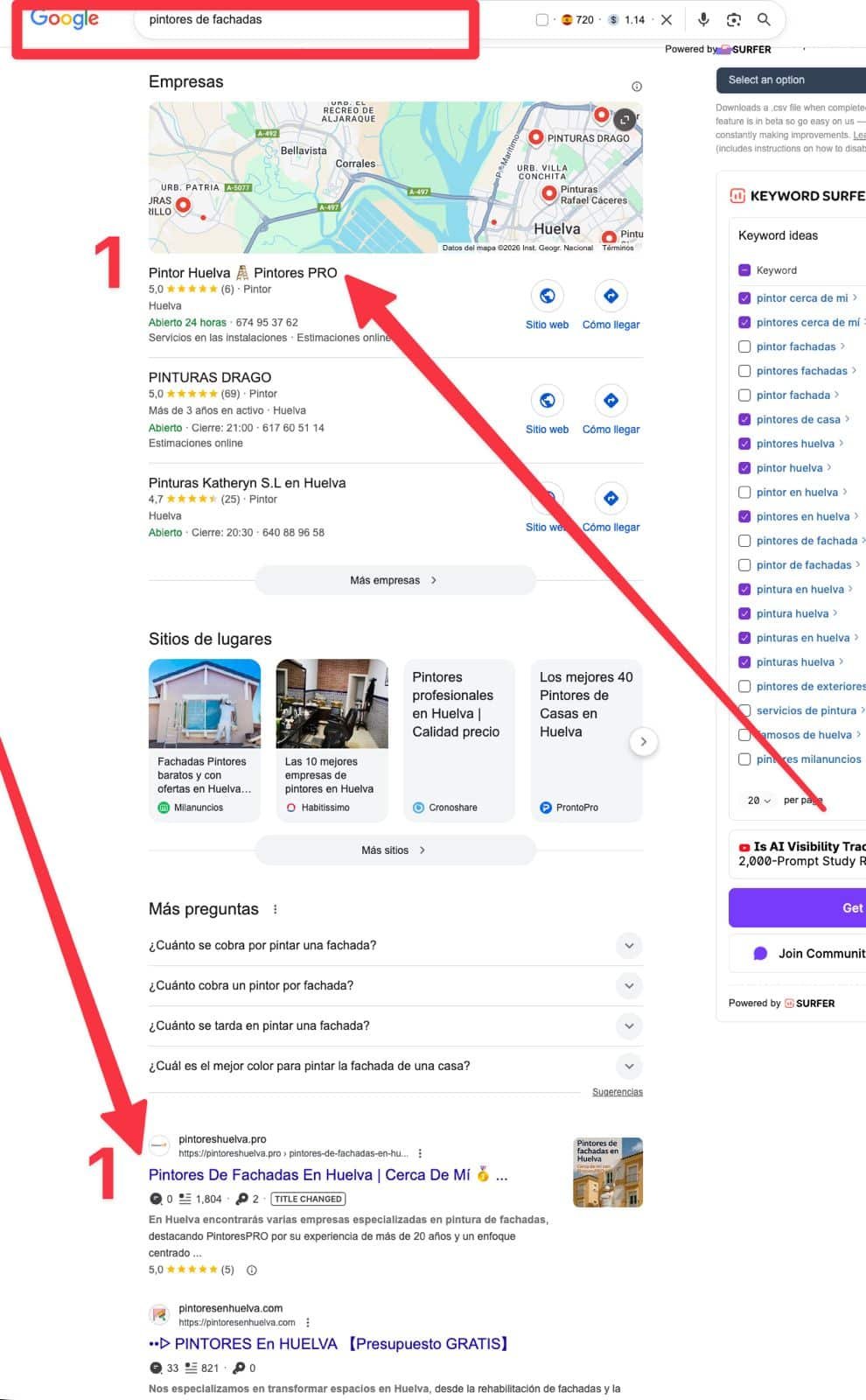Image resolution: width=866 pixels, height=1400 pixels.
Task: Check the 'pintores fachadas' keyword
Action: tap(744, 371)
